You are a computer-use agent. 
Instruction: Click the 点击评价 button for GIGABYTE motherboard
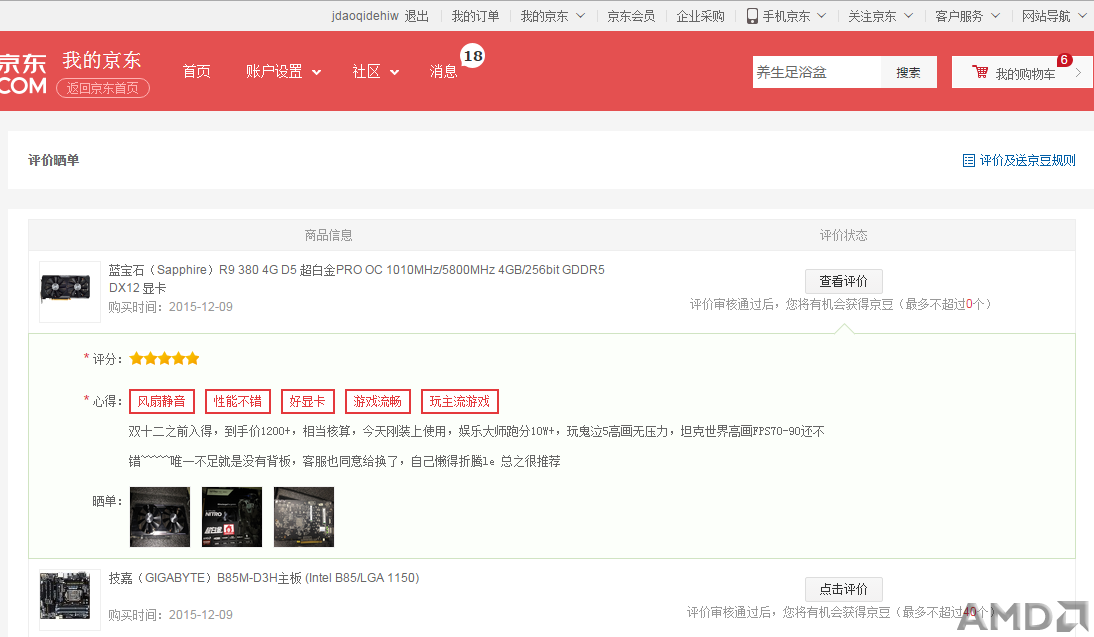pyautogui.click(x=844, y=589)
